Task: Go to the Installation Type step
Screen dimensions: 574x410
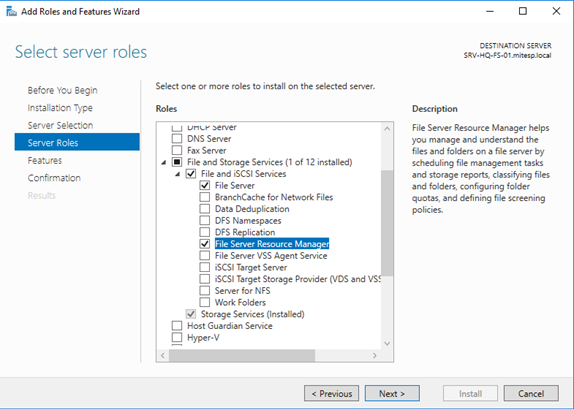Action: coord(60,108)
